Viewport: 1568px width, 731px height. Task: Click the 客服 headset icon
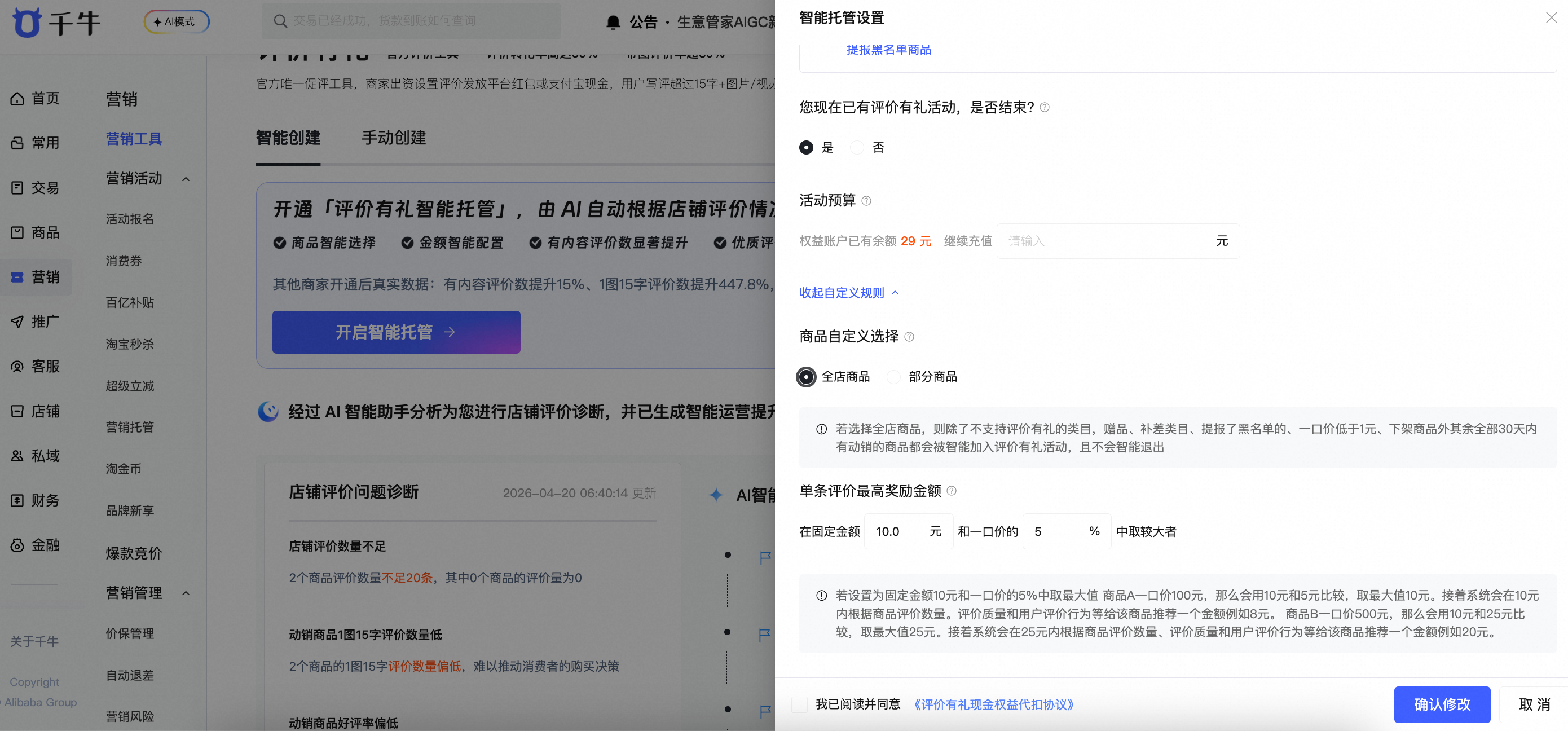click(x=17, y=367)
